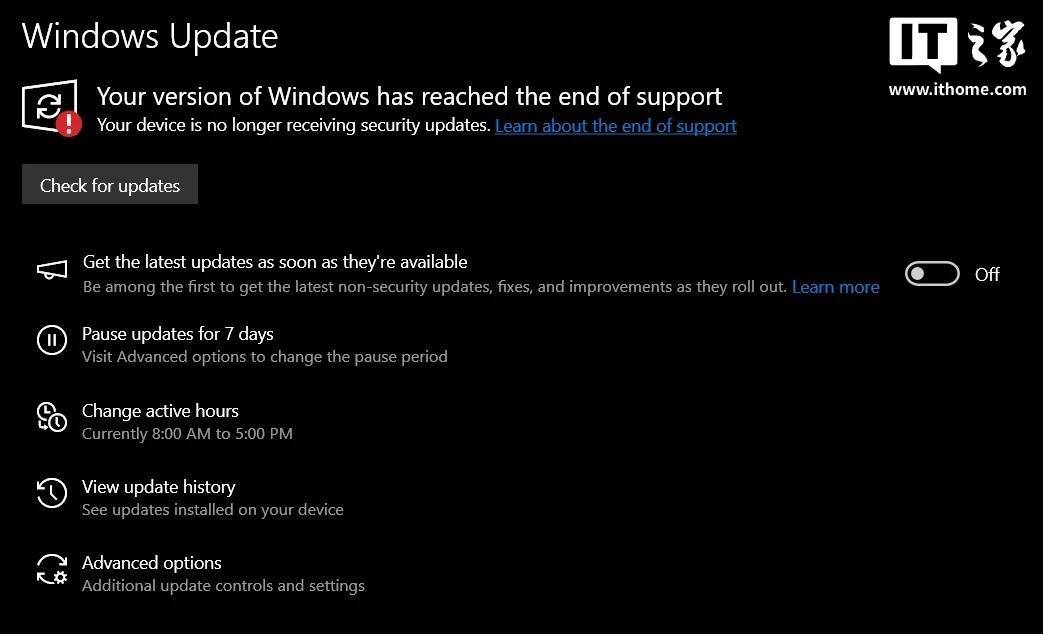The image size is (1043, 634).
Task: Click the Windows Update page heading
Action: (x=150, y=36)
